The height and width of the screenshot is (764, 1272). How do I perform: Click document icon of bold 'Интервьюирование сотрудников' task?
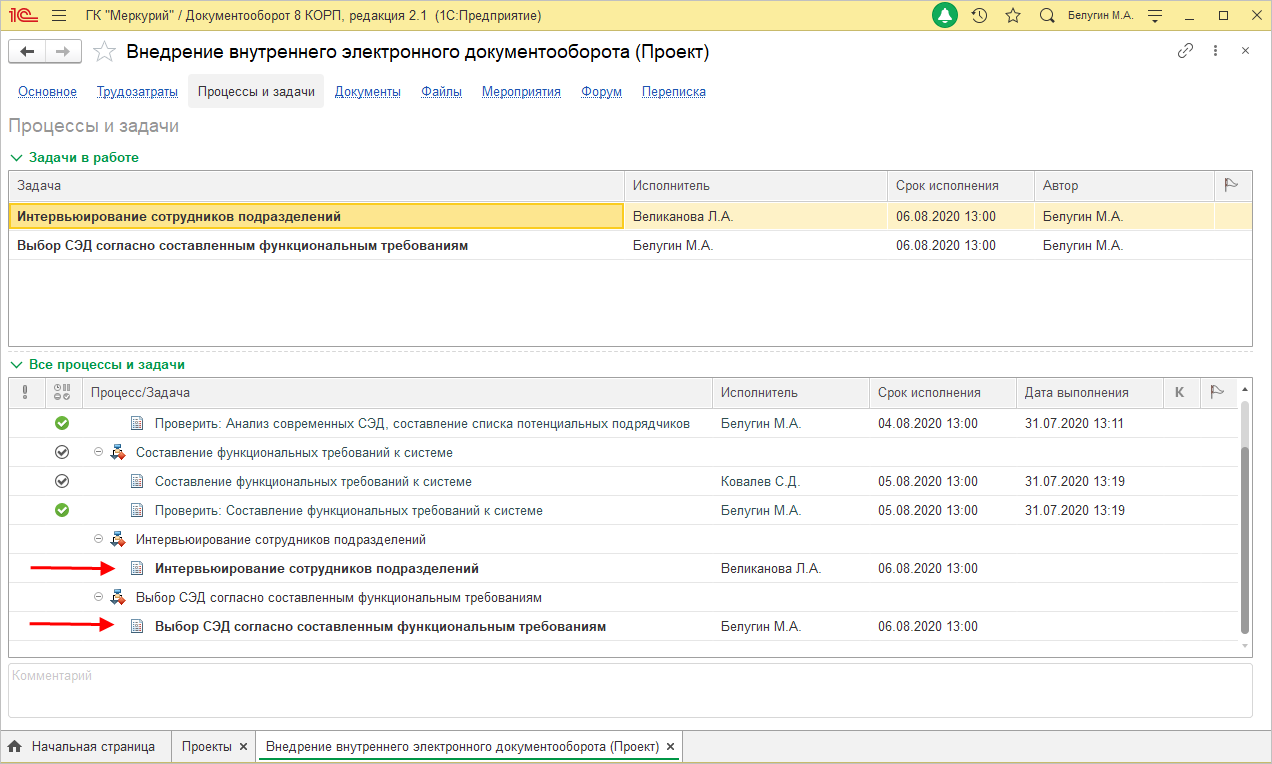[x=138, y=568]
